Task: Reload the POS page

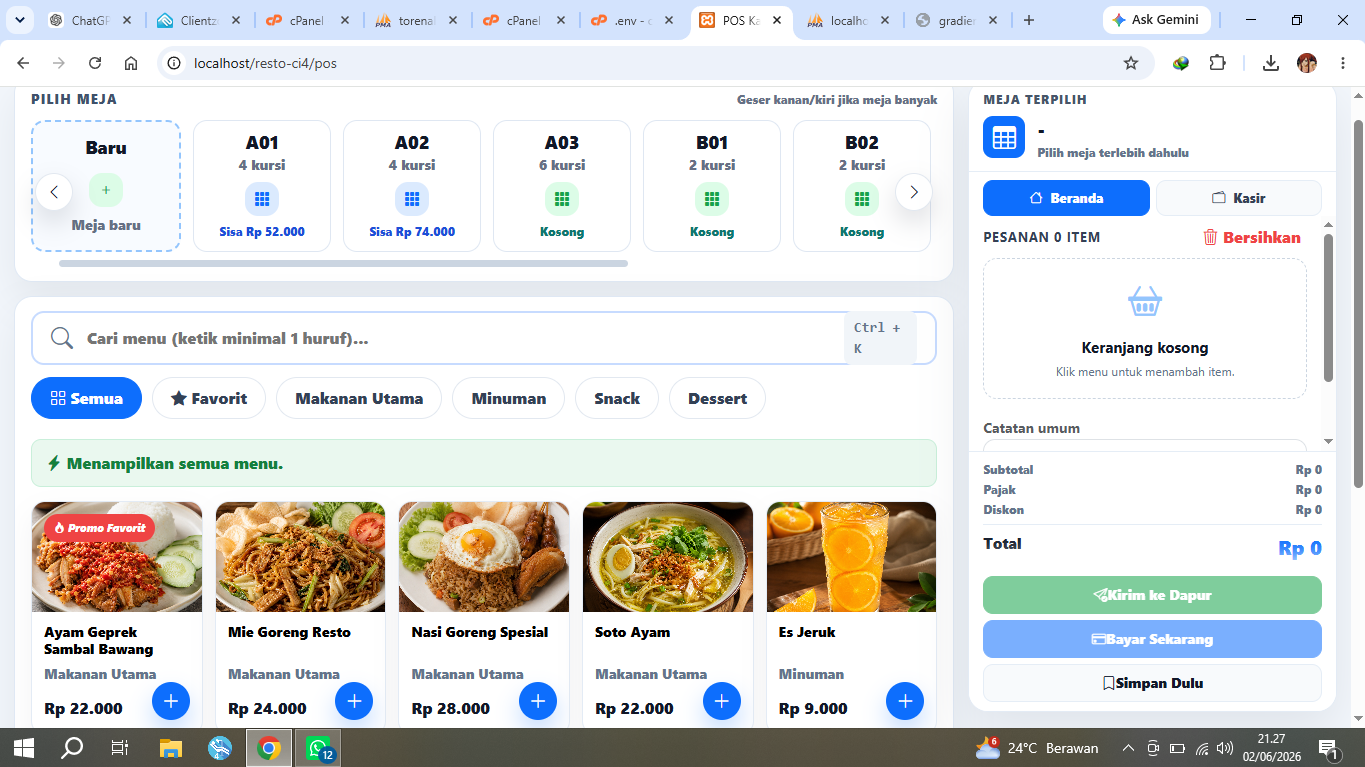Action: pyautogui.click(x=95, y=63)
